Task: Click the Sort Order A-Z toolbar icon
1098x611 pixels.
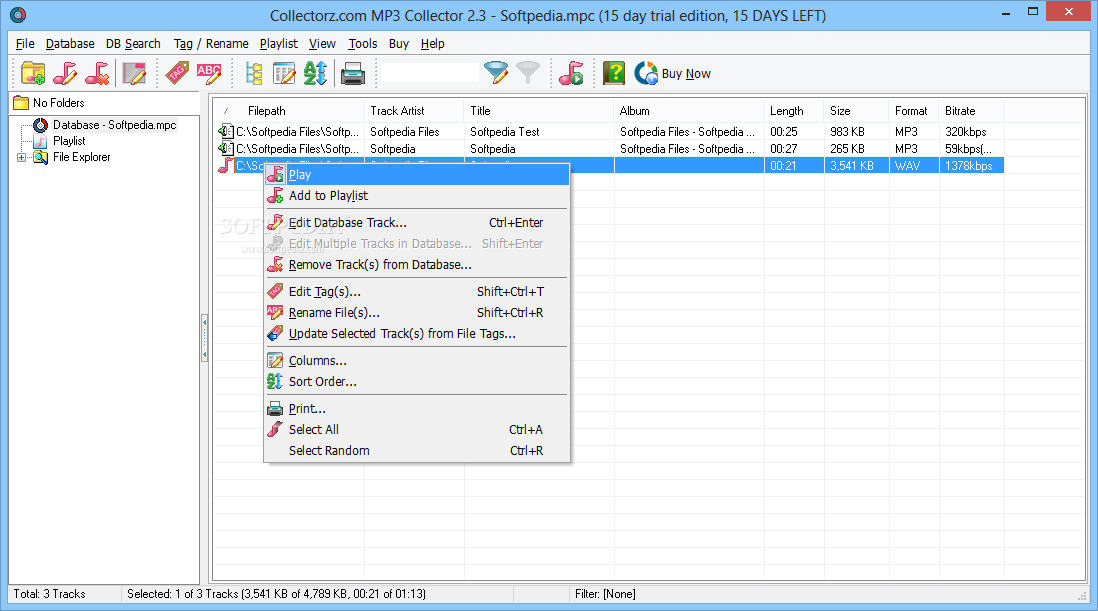Action: pos(315,73)
